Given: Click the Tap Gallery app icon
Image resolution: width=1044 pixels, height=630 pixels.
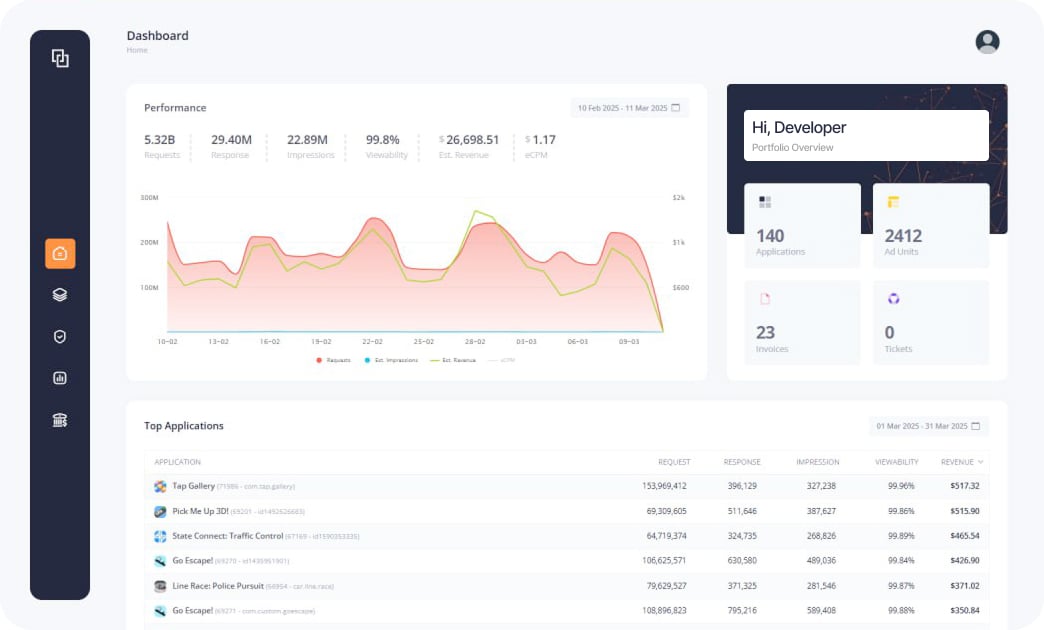Looking at the screenshot, I should (160, 486).
